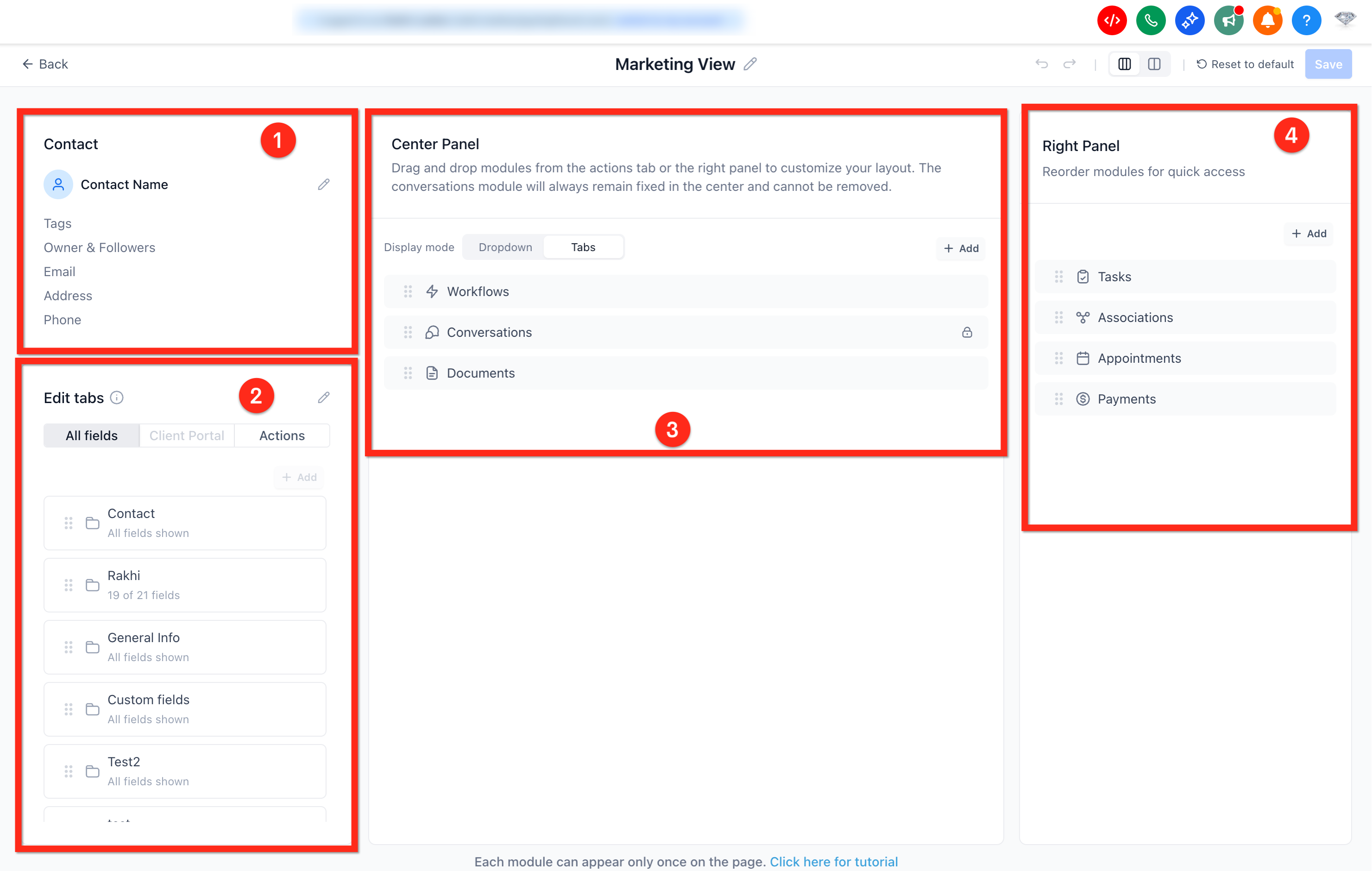
Task: Click drag handle next to Tasks module
Action: (1058, 277)
